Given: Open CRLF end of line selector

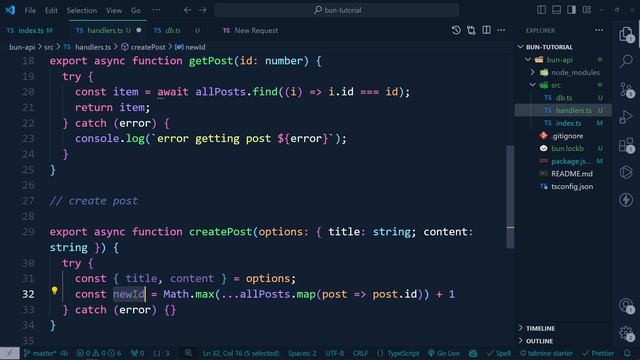Looking at the screenshot, I should [x=360, y=353].
